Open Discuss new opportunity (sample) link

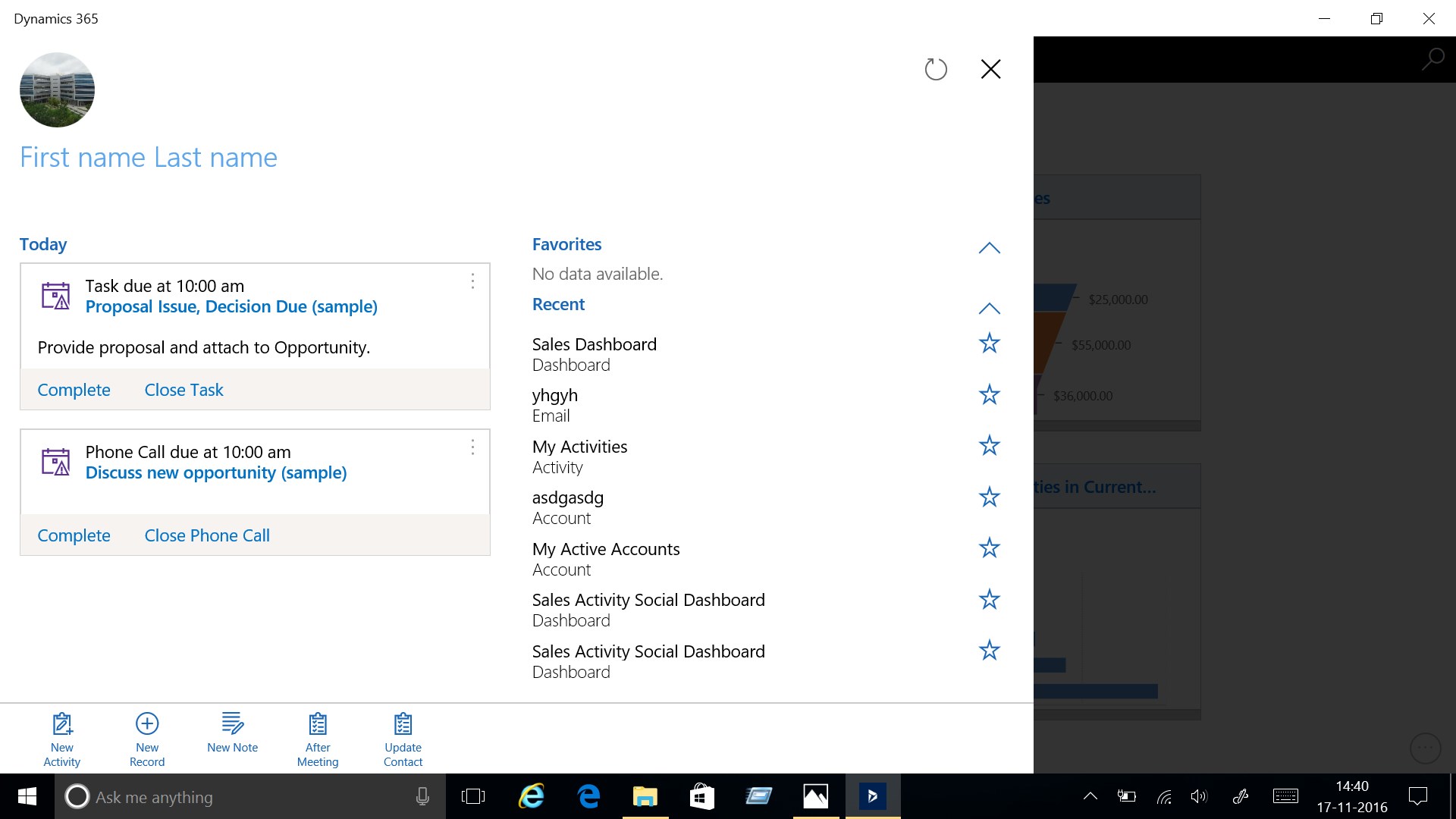pyautogui.click(x=216, y=473)
